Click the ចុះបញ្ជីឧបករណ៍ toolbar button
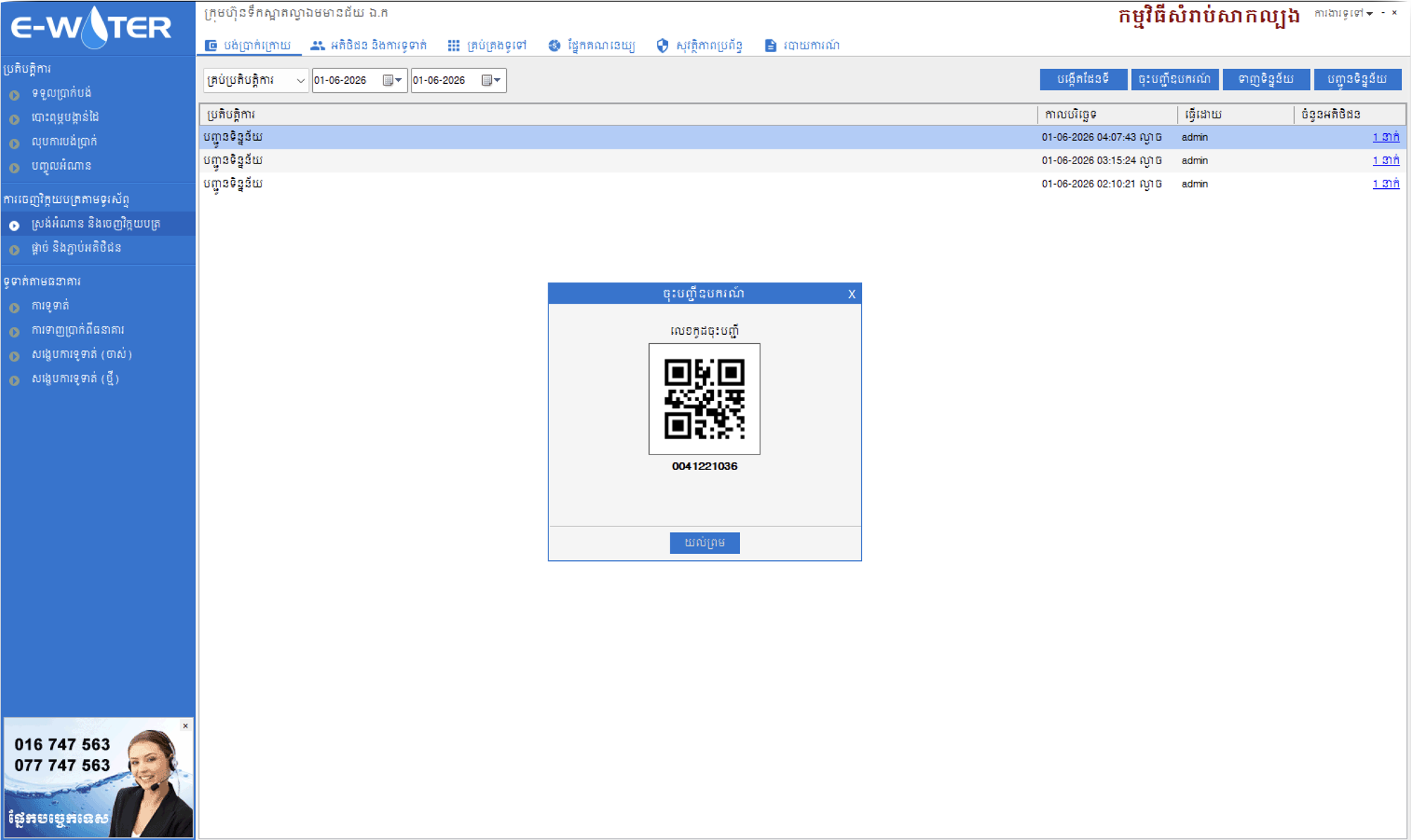1411x840 pixels. [x=1175, y=79]
